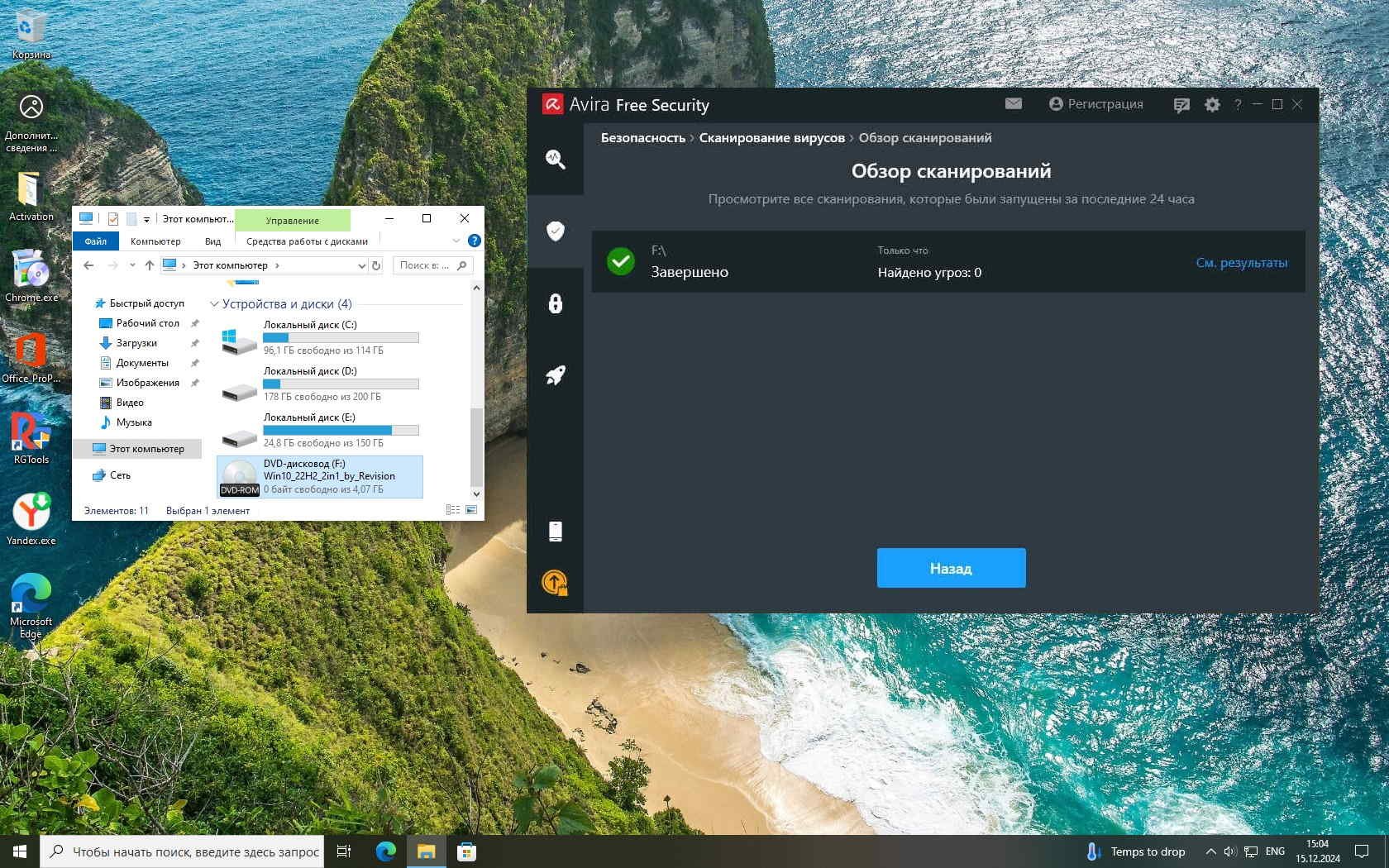This screenshot has height=868, width=1389.
Task: Expand the Explorer ribbon chevron
Action: click(456, 241)
